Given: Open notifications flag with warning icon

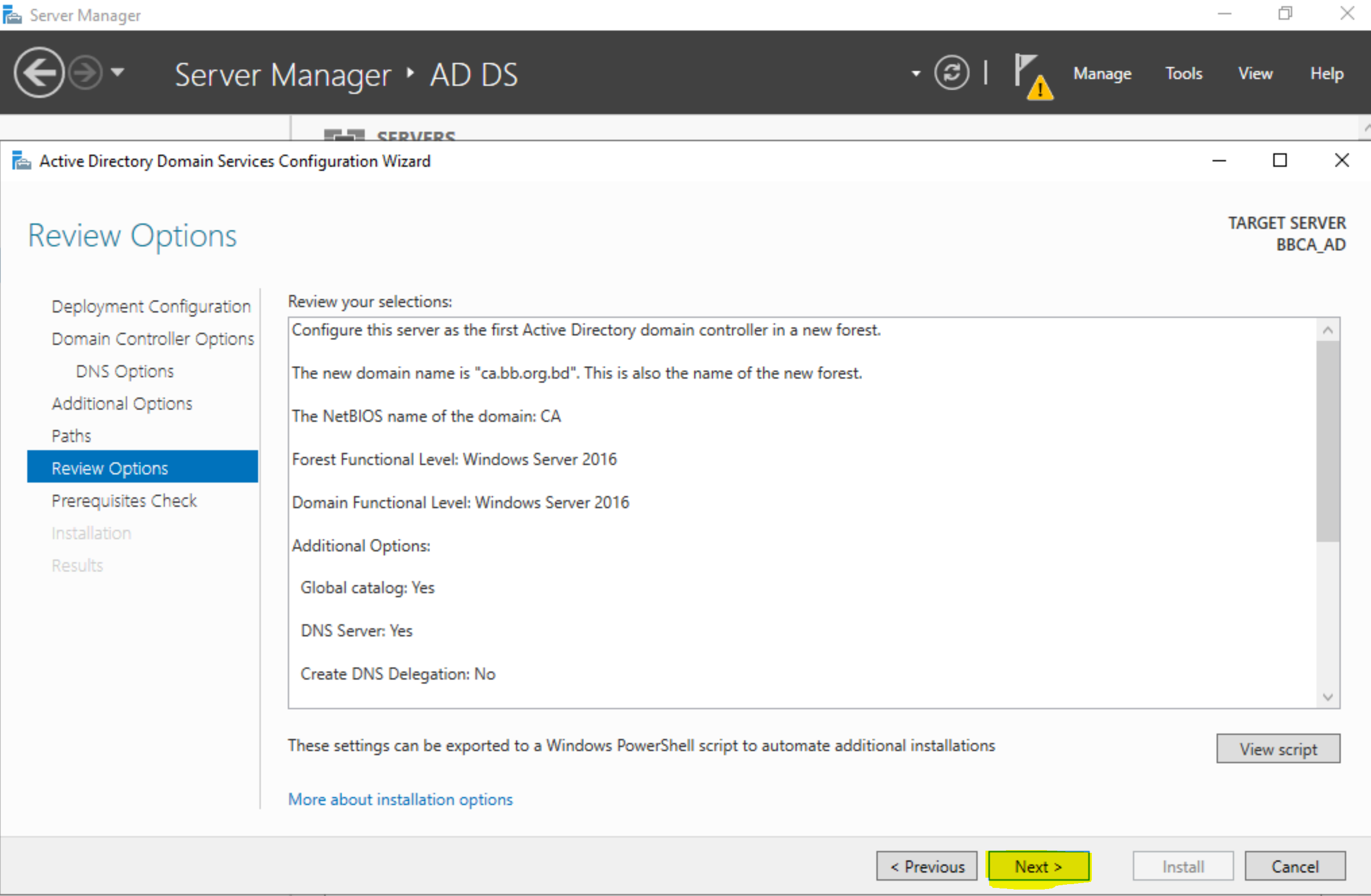Looking at the screenshot, I should point(1034,77).
